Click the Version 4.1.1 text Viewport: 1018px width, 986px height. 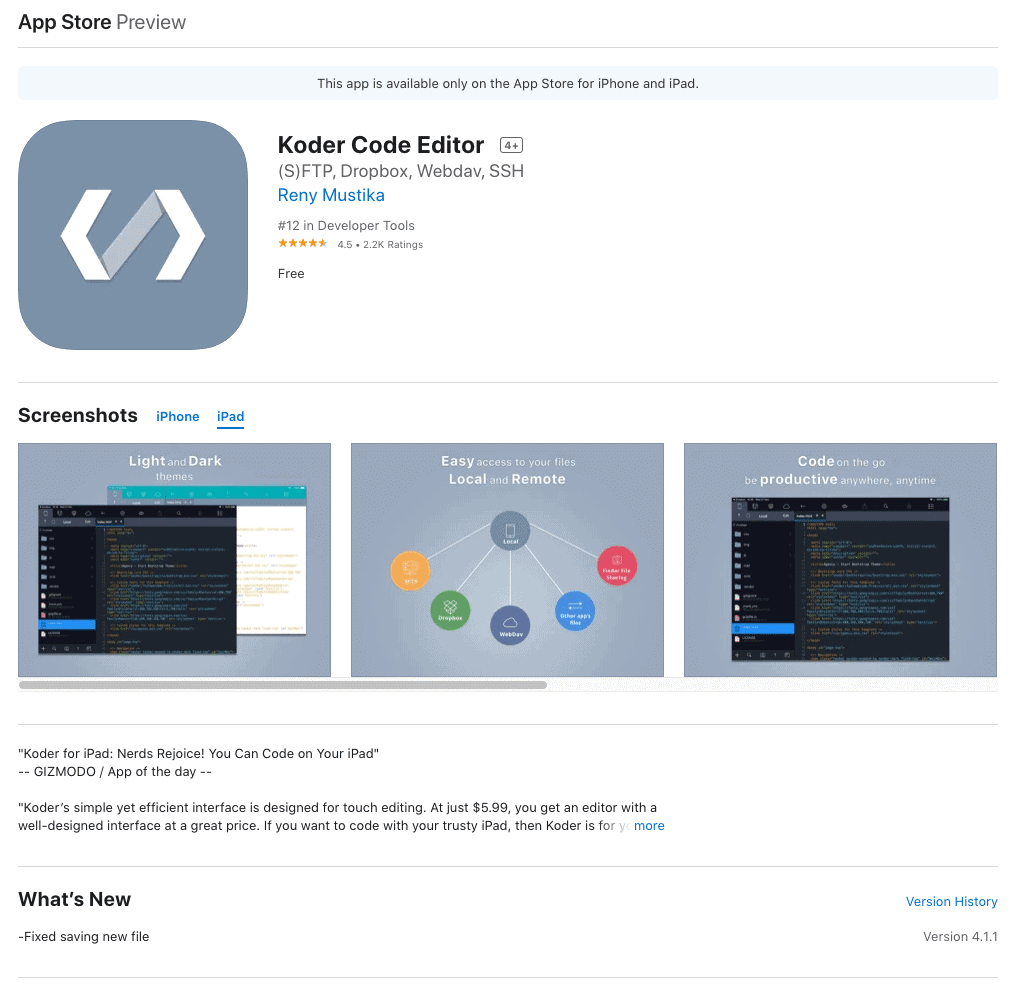[960, 937]
